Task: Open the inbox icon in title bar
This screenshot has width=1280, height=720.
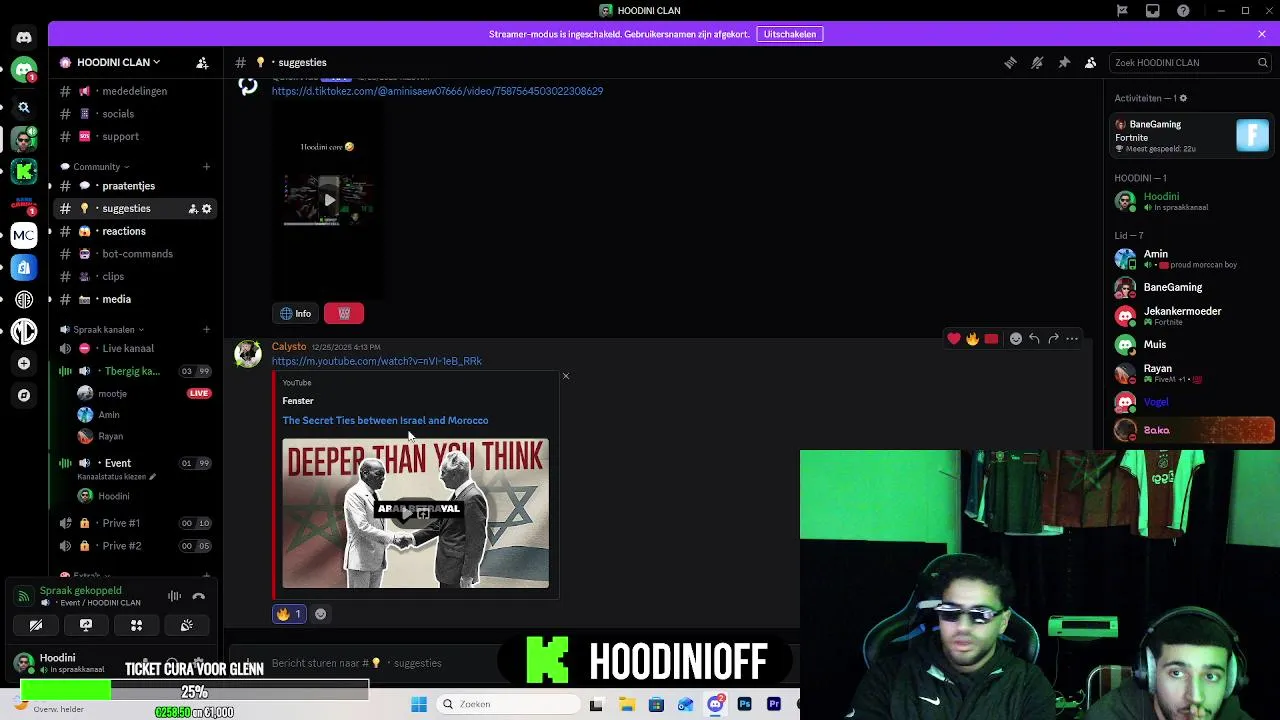Action: point(1153,10)
